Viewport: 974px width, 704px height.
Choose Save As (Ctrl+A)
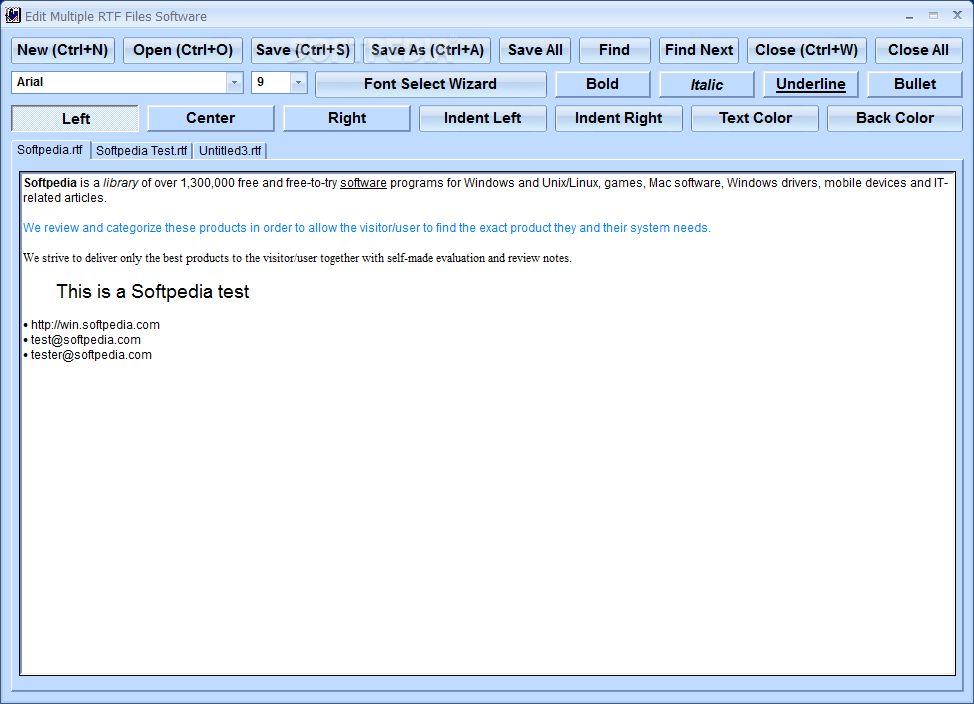pos(427,50)
